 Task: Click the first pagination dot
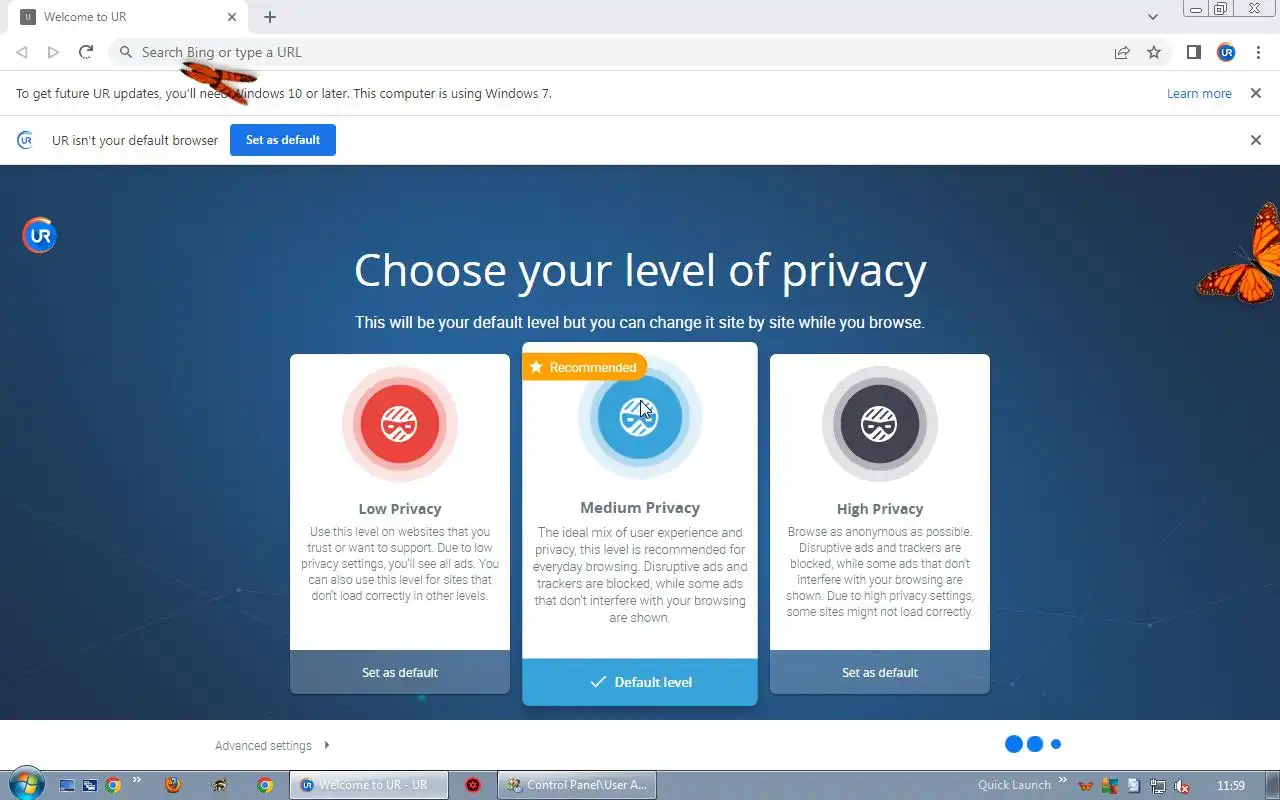coord(1014,744)
